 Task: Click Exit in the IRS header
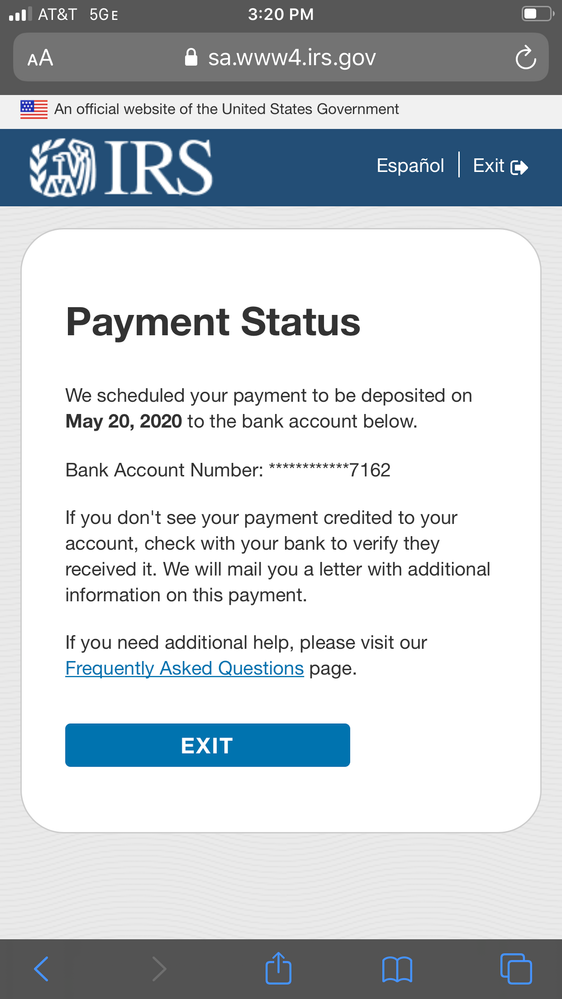point(500,166)
